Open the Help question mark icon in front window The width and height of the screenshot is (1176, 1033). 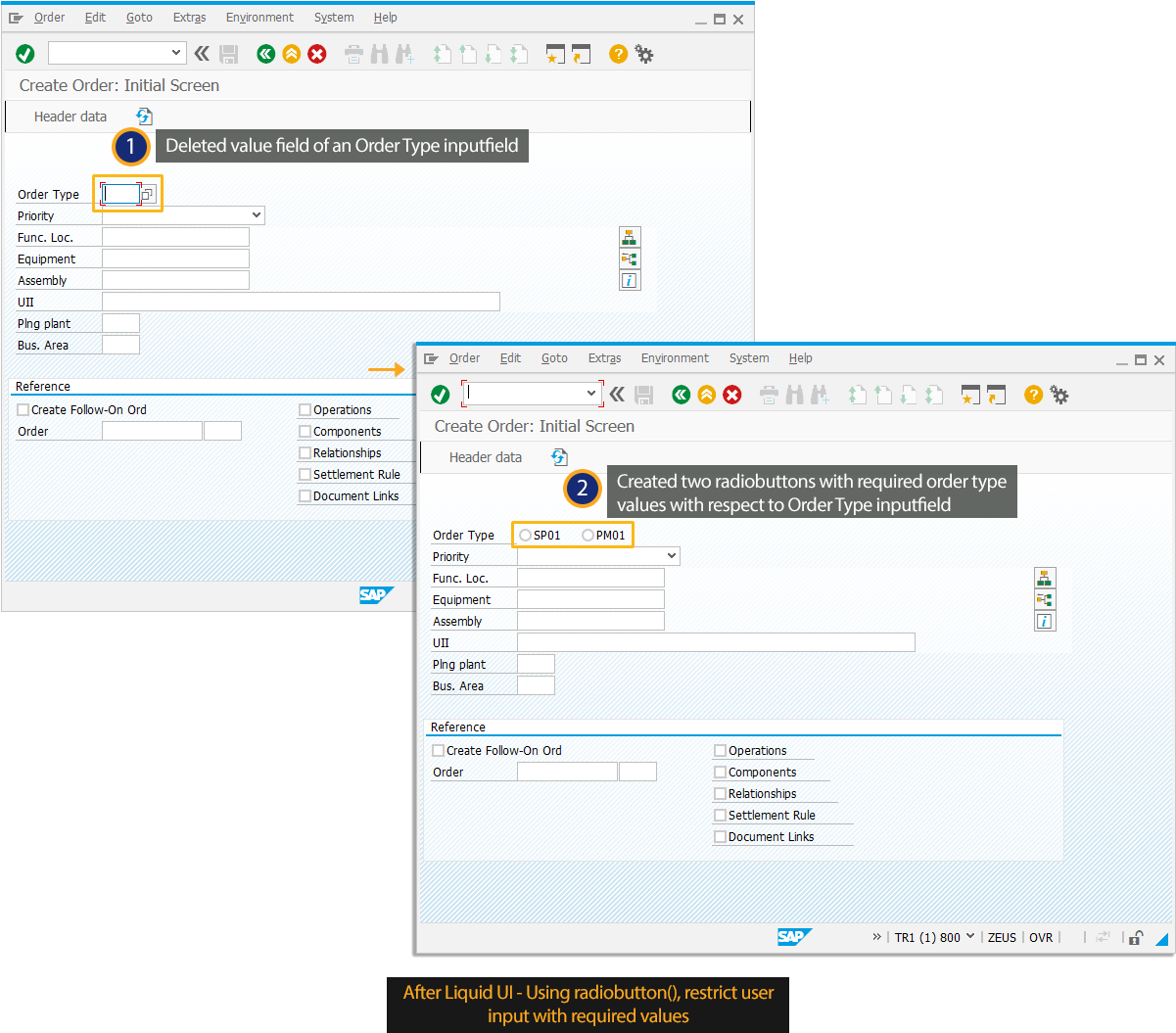tap(1033, 395)
